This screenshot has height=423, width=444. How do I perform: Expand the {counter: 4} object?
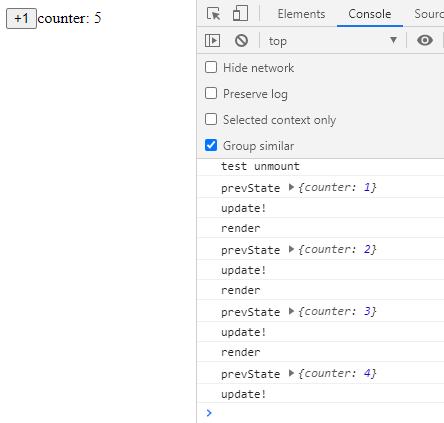click(291, 373)
